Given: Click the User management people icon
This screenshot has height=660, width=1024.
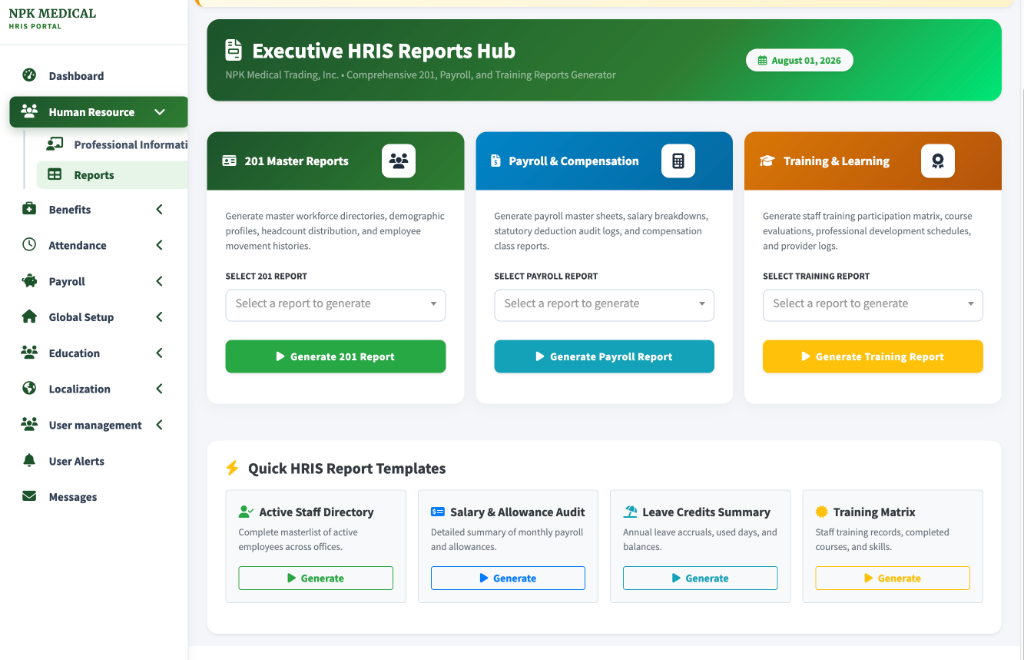Looking at the screenshot, I should (29, 424).
